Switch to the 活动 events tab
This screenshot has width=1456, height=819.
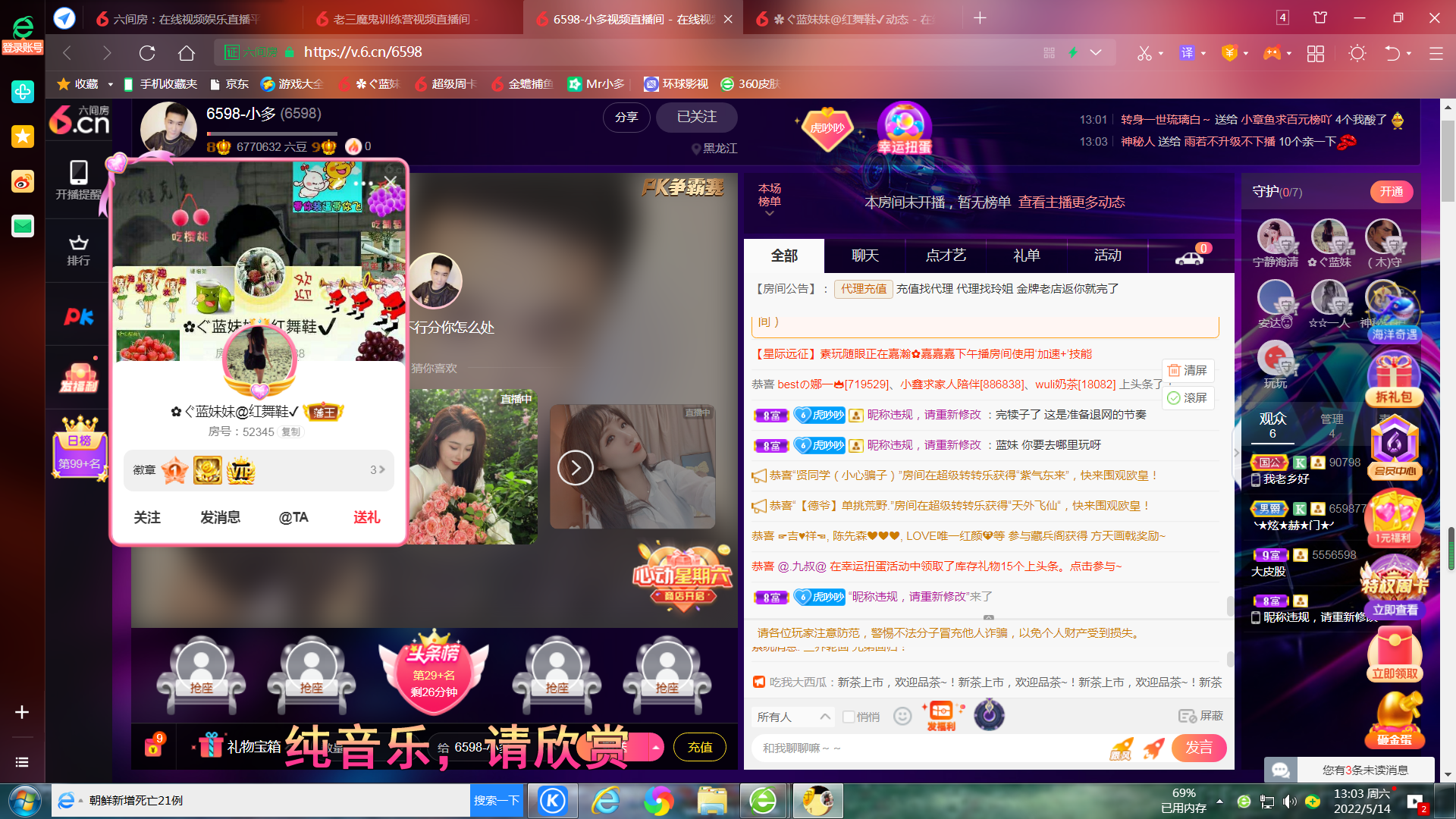[1108, 256]
